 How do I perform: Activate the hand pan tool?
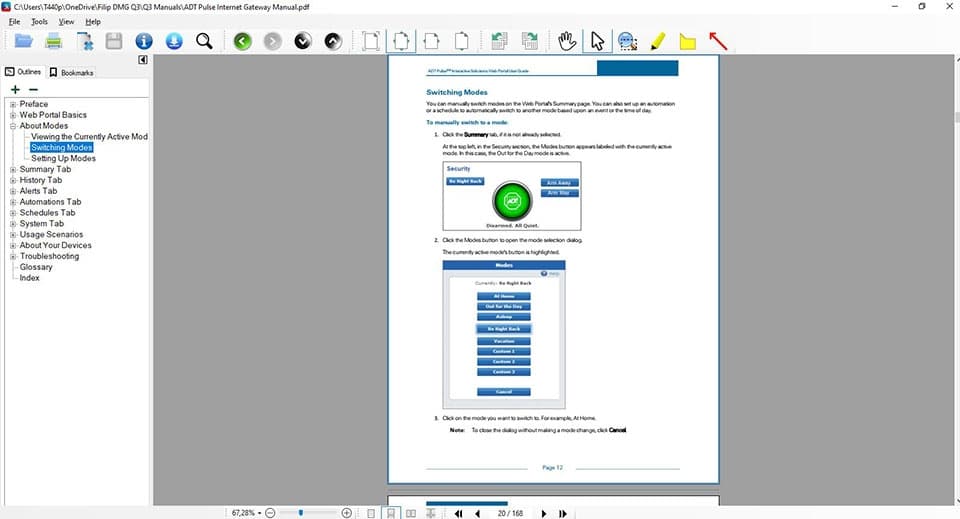(x=568, y=41)
